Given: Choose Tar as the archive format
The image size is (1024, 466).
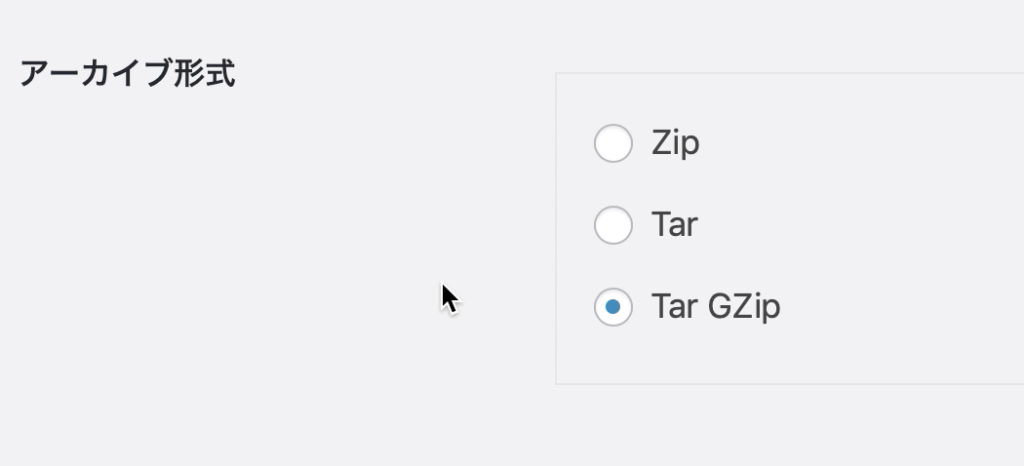Looking at the screenshot, I should coord(613,225).
